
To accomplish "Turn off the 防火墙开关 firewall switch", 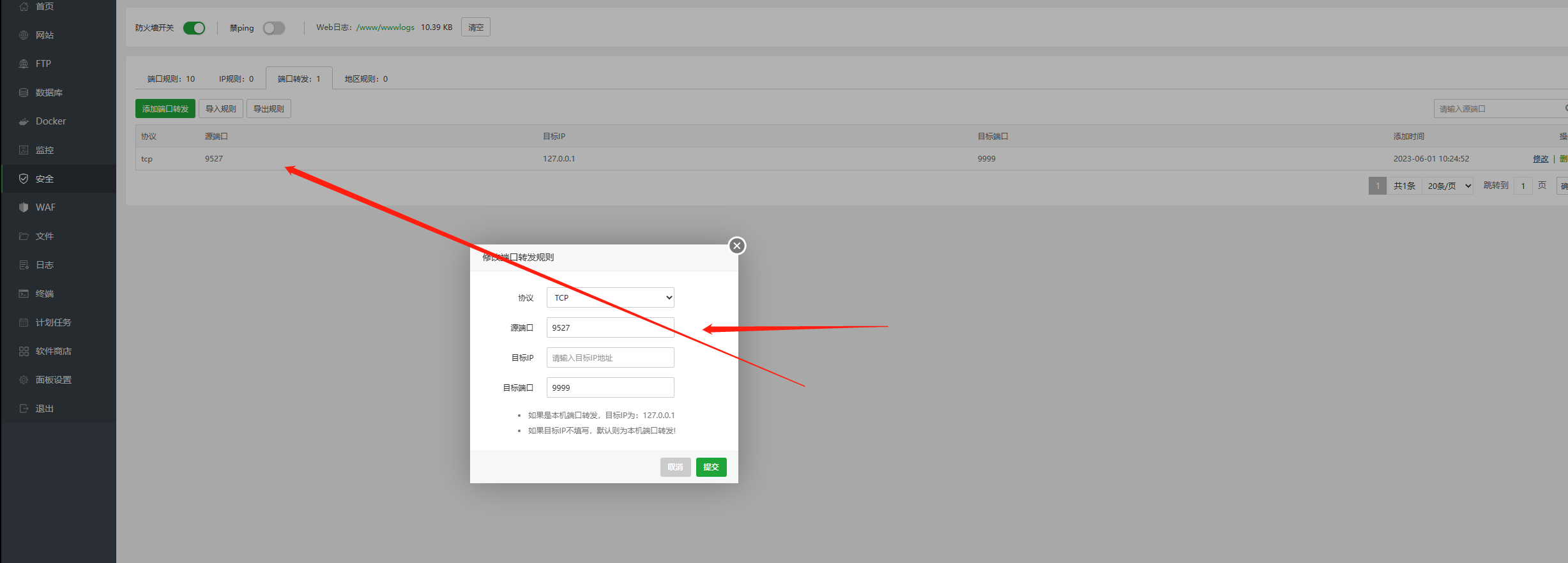I will tap(194, 28).
